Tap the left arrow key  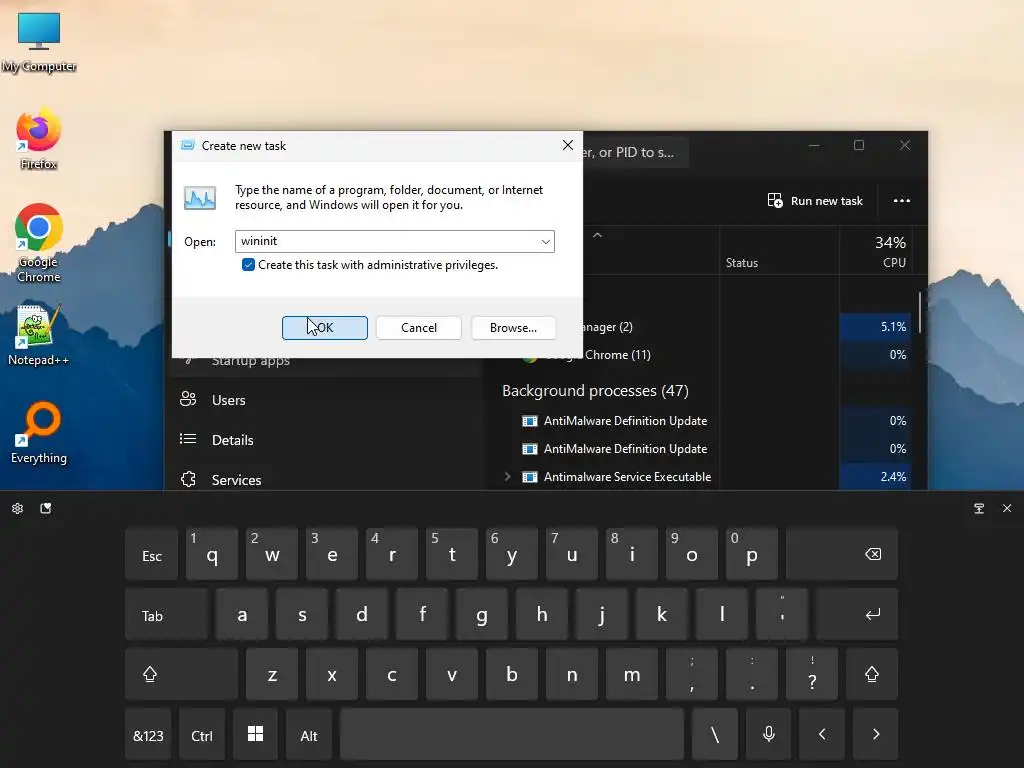822,734
